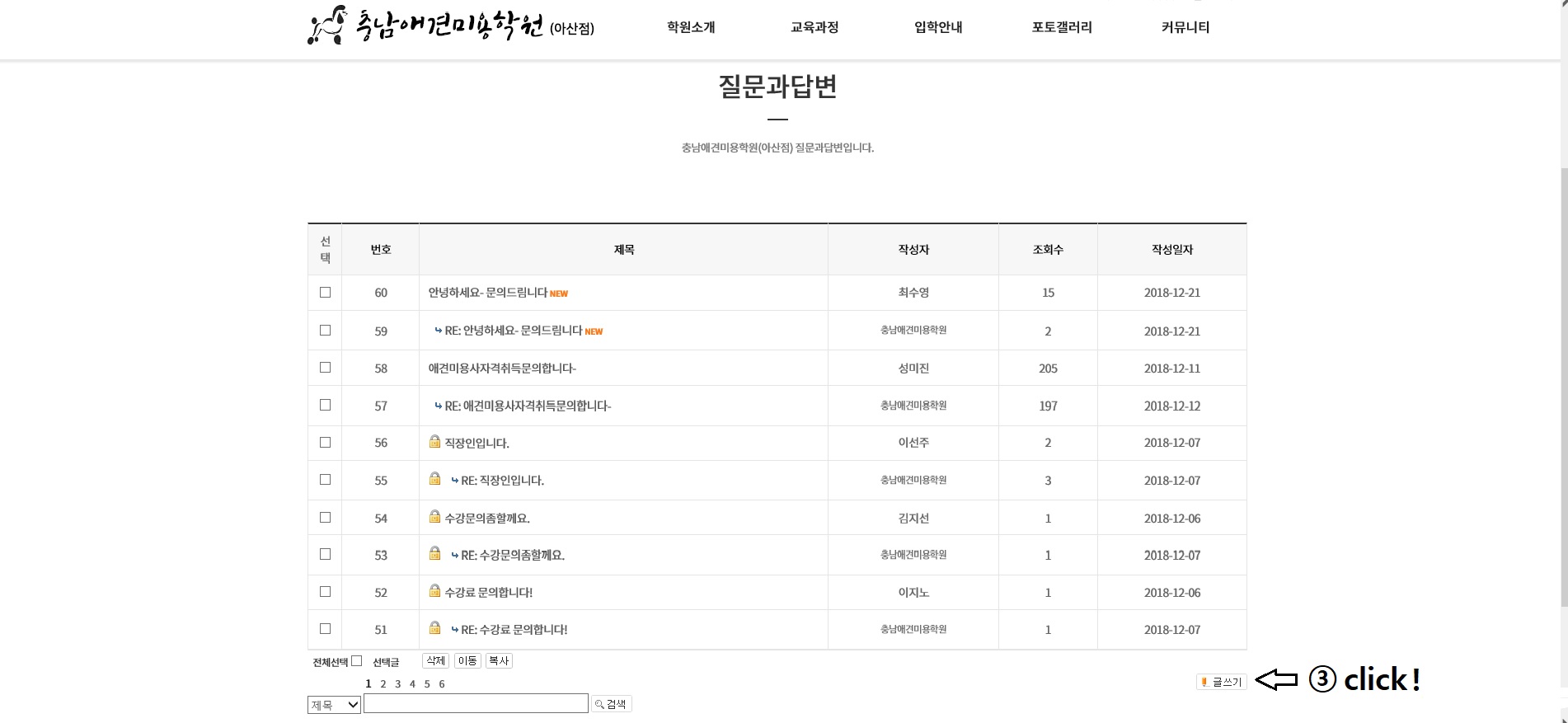Select the checkbox for post 58

coord(325,368)
